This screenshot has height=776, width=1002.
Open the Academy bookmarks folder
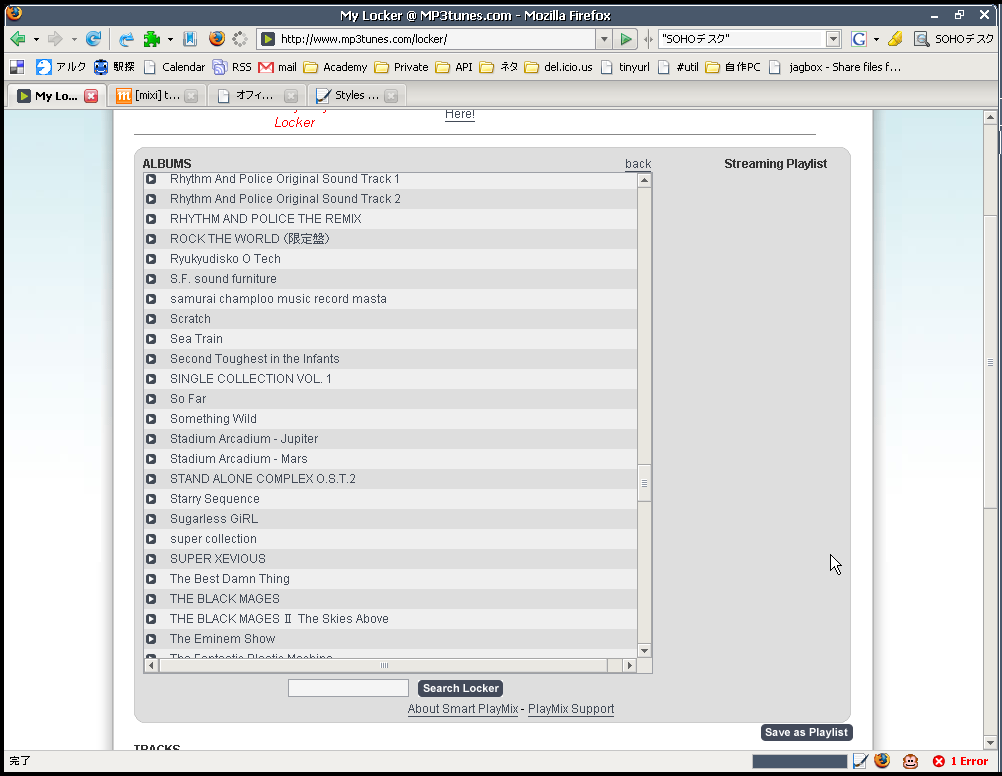point(335,67)
